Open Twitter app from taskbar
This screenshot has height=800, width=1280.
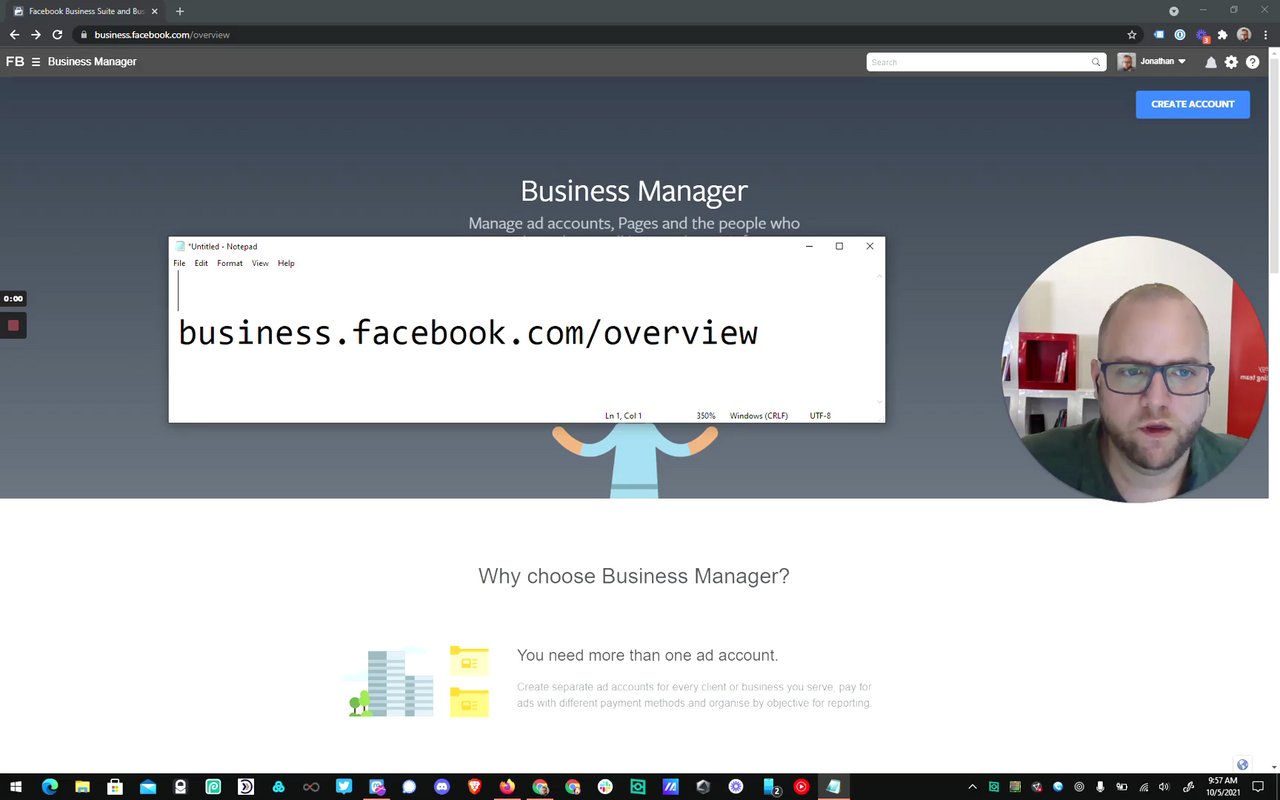coord(344,787)
